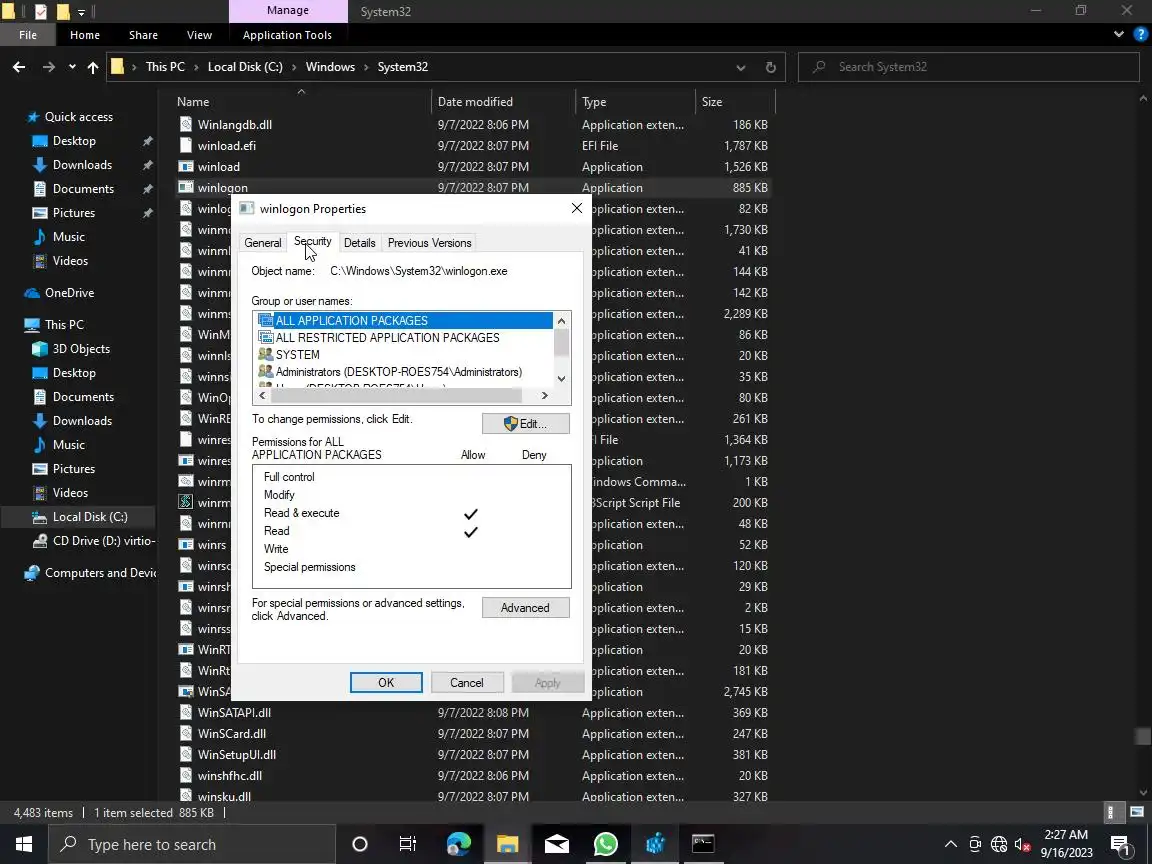
Task: Select the Winlangdb.dll file icon
Action: tap(186, 125)
